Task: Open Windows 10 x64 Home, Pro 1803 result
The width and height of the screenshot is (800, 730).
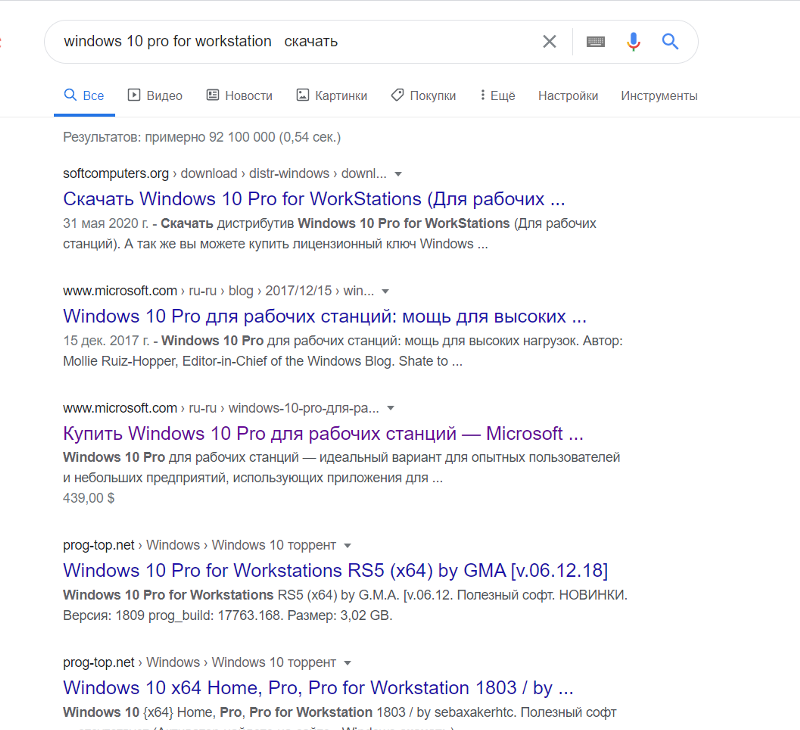Action: coord(318,688)
